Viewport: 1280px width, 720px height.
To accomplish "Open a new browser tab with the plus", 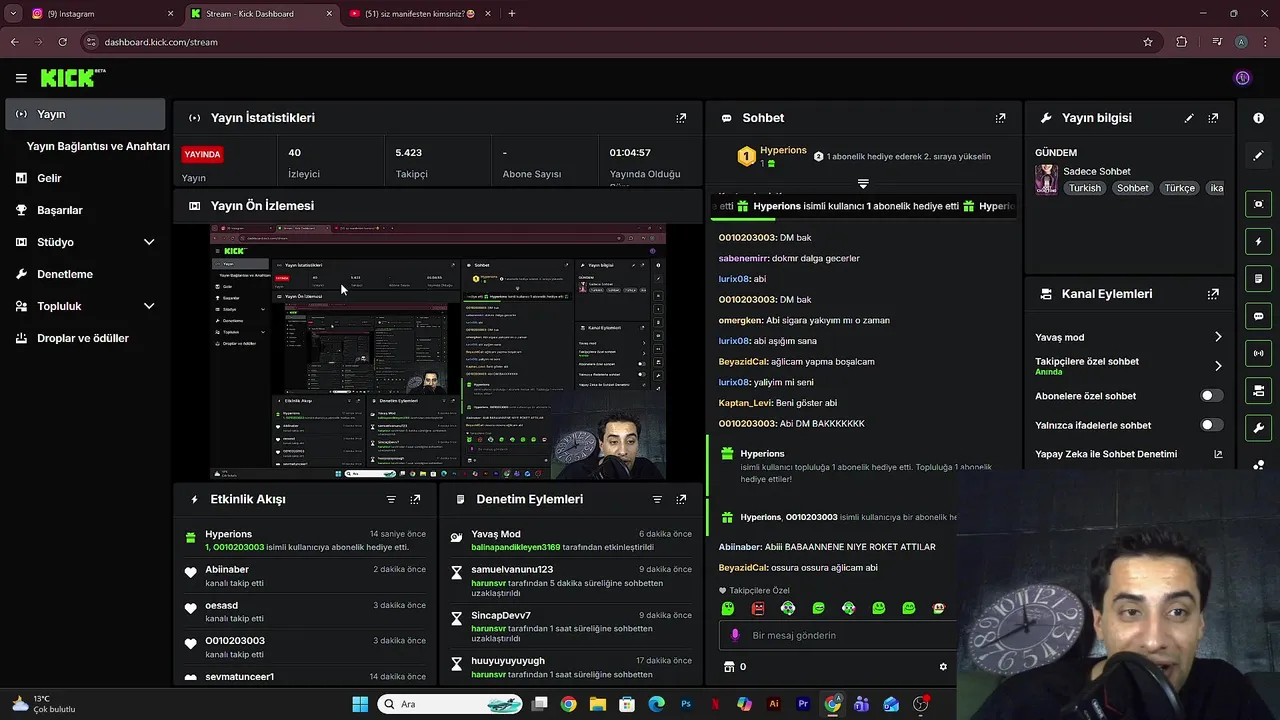I will [x=512, y=14].
